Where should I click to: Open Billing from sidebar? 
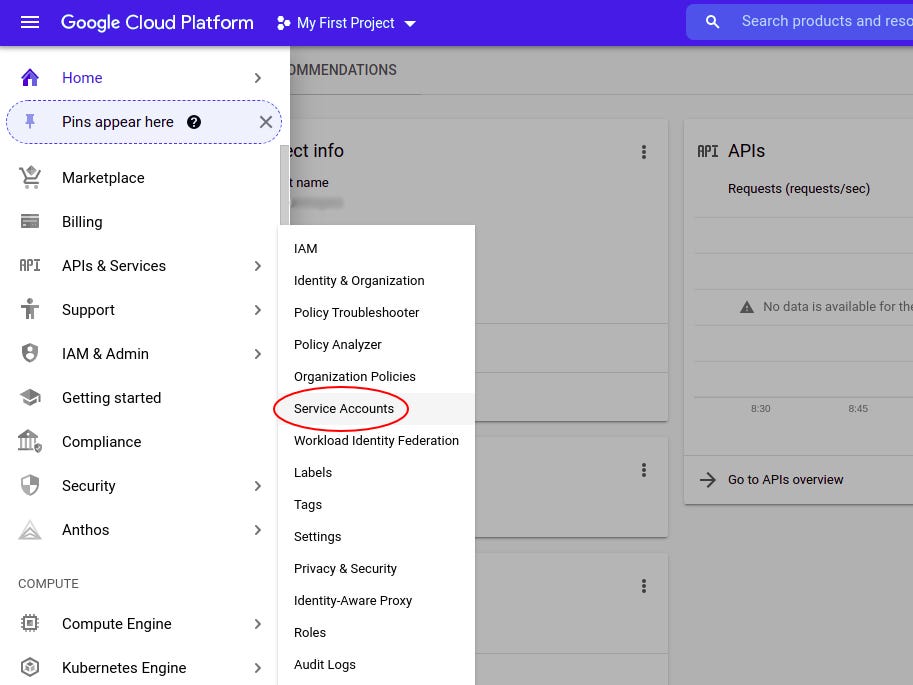pyautogui.click(x=82, y=222)
